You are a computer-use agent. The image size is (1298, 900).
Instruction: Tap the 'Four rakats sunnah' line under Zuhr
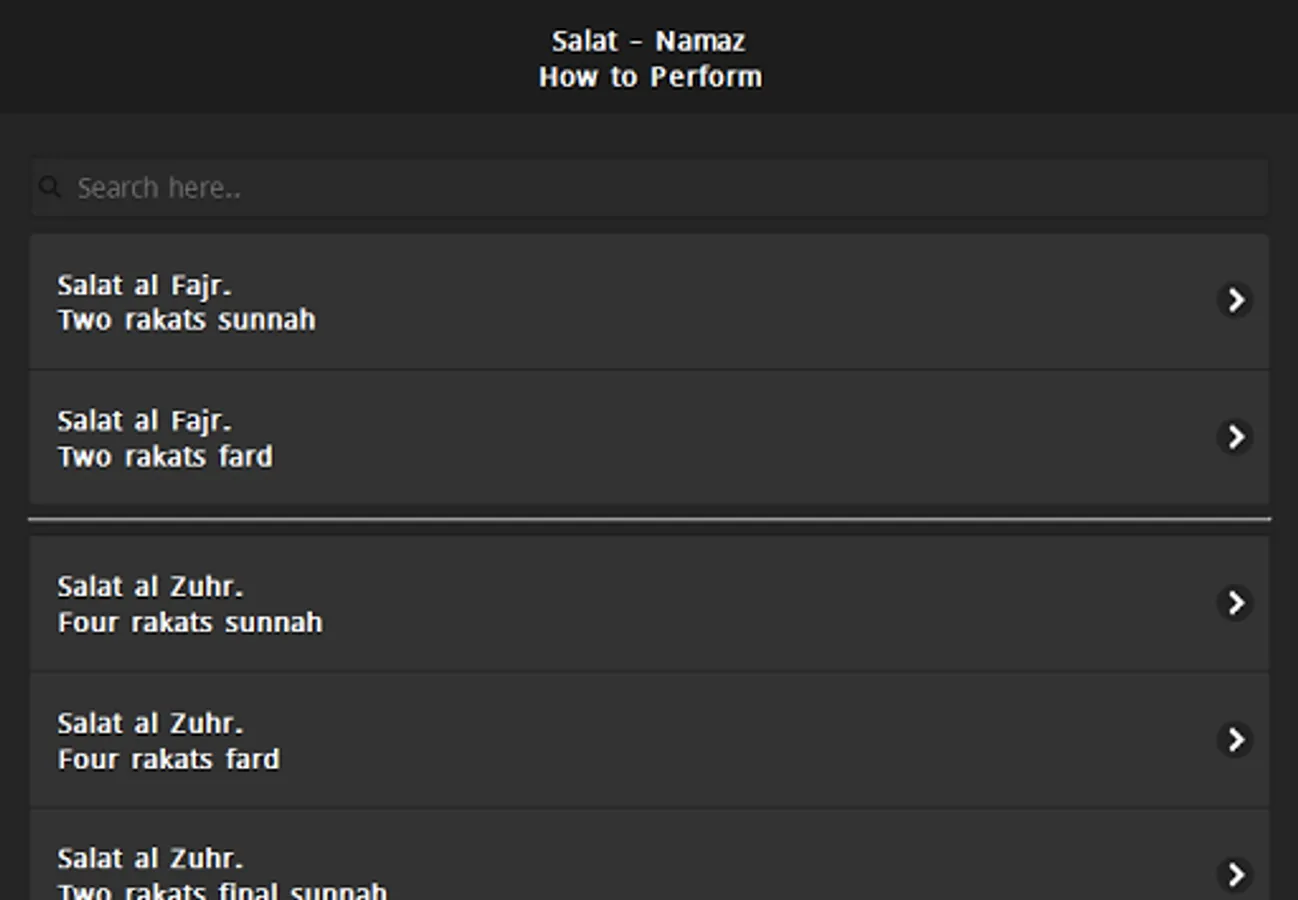click(x=190, y=623)
